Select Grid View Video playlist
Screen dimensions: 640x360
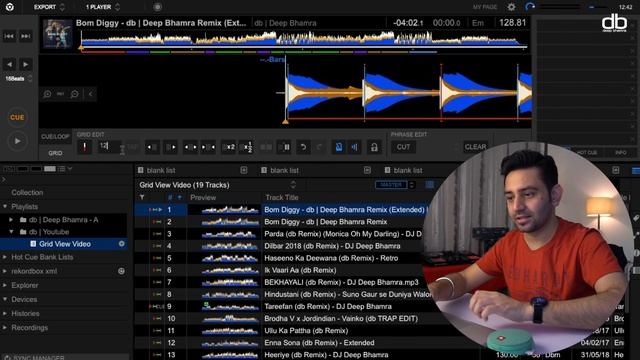click(x=64, y=244)
